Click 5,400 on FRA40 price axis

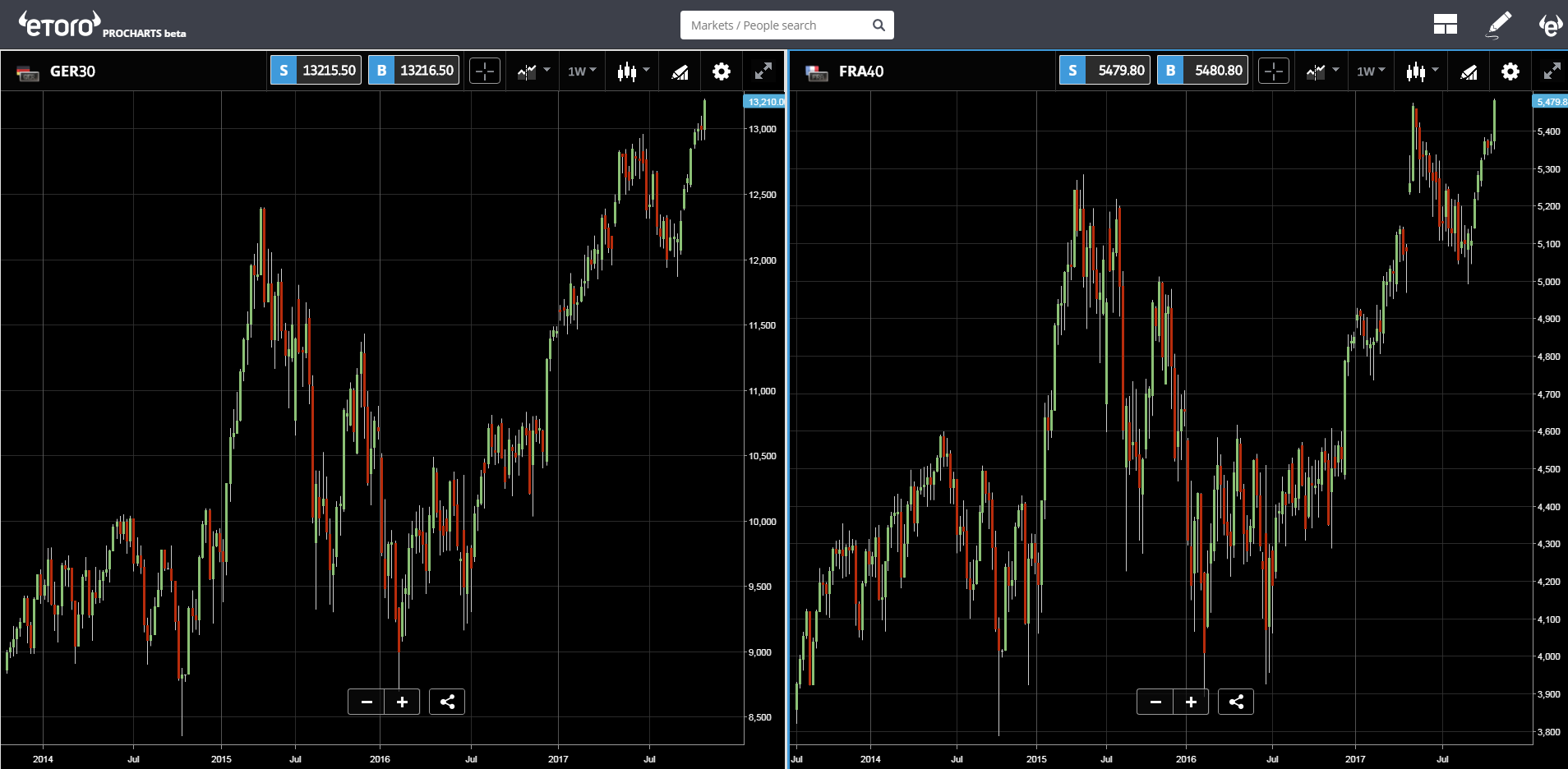pyautogui.click(x=1548, y=131)
